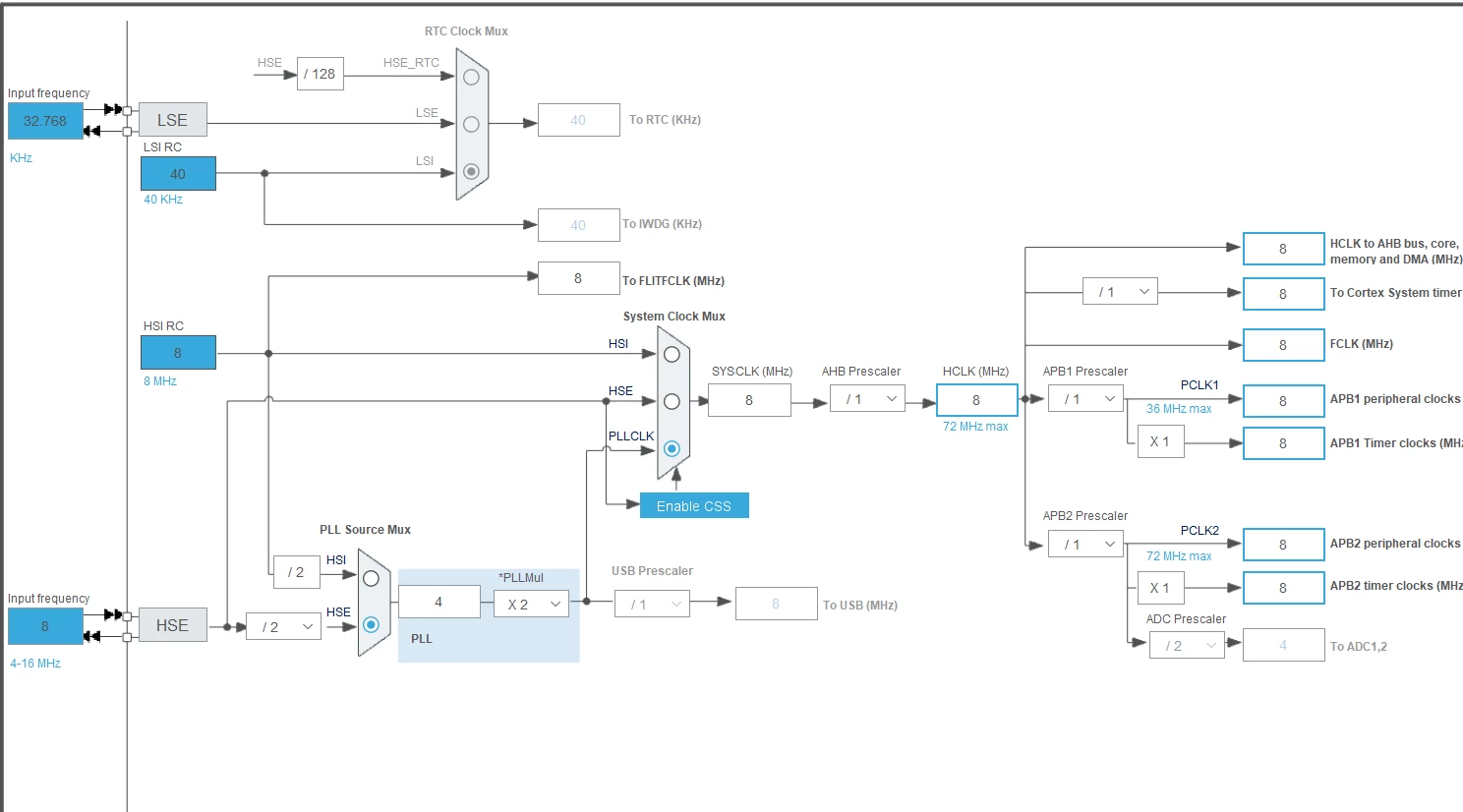Image resolution: width=1463 pixels, height=812 pixels.
Task: Click the 36 MHz max text under PCLK1
Action: pos(1179,409)
